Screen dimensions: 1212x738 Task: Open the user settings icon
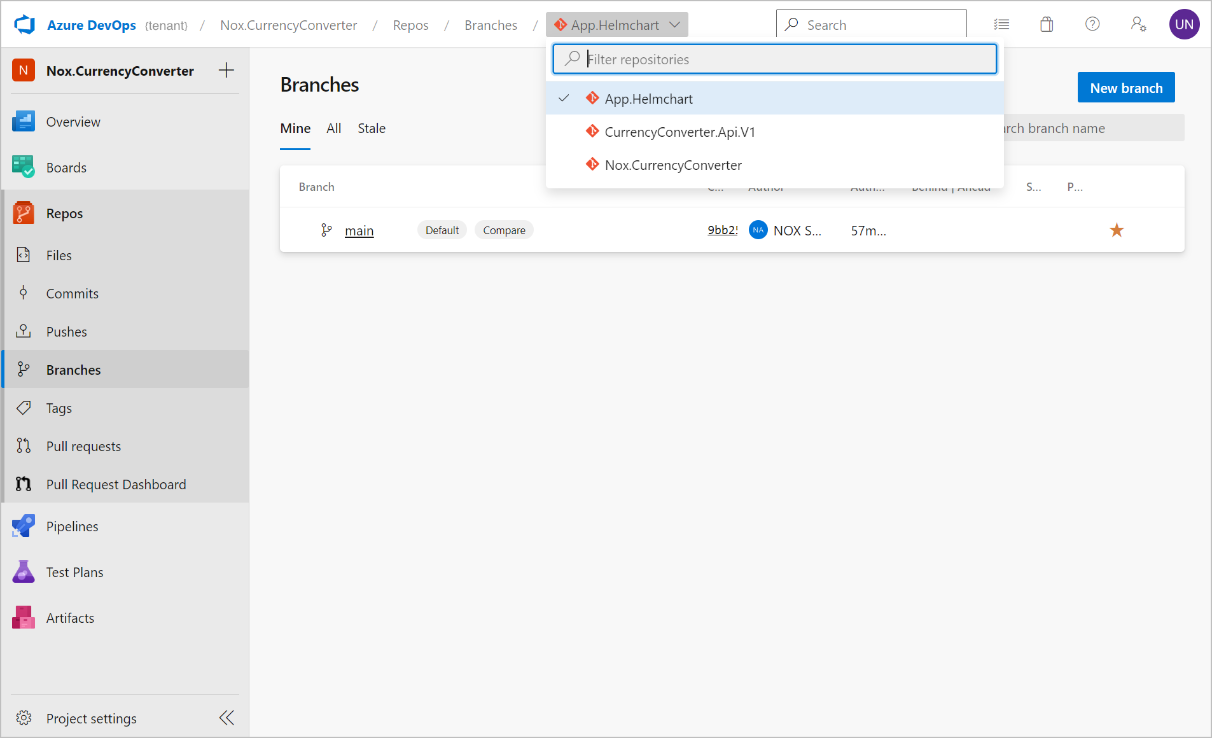coord(1138,25)
